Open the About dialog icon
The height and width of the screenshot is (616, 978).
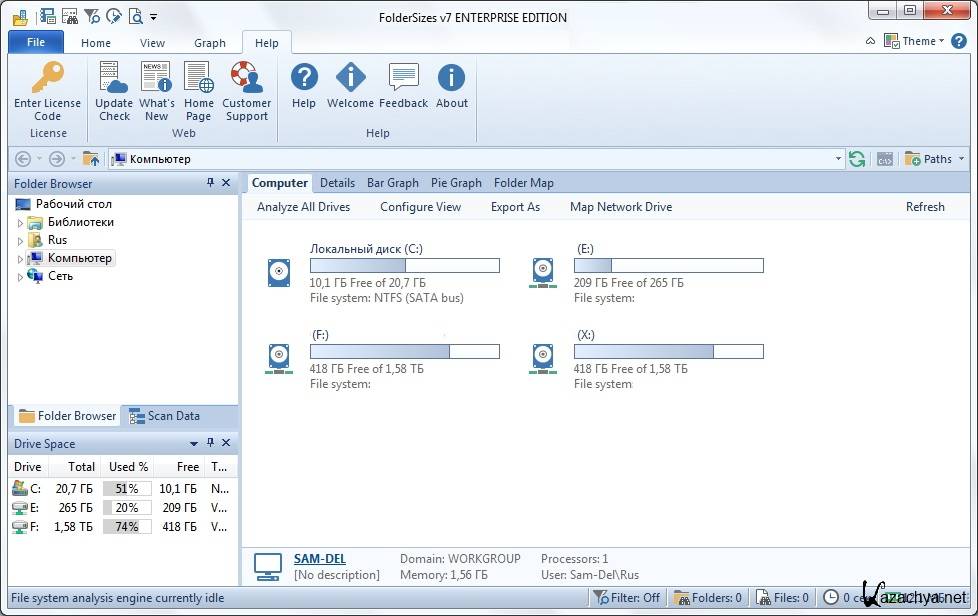[x=451, y=78]
